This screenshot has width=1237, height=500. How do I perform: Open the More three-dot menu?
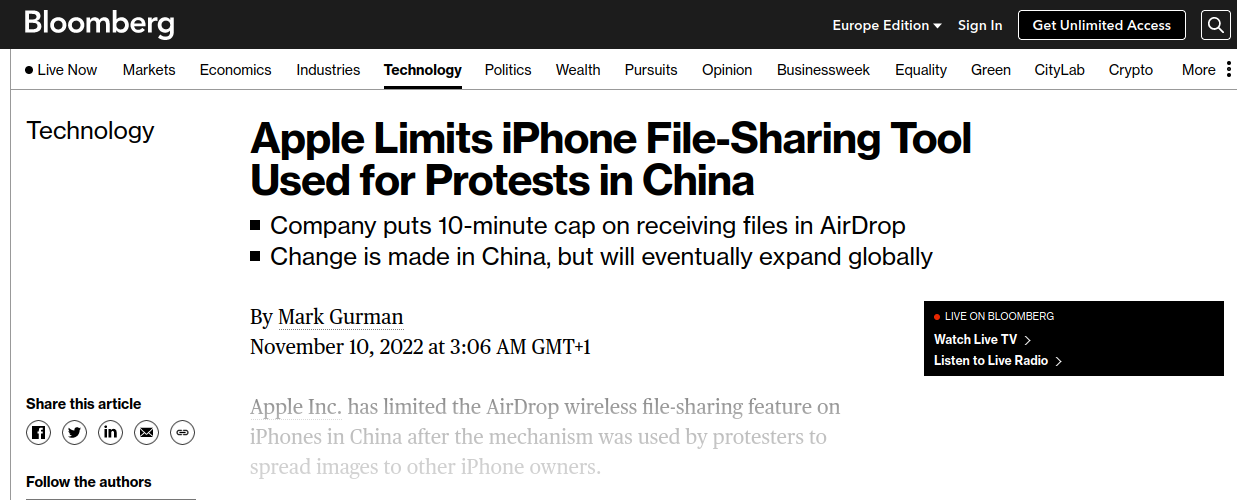pyautogui.click(x=1229, y=70)
